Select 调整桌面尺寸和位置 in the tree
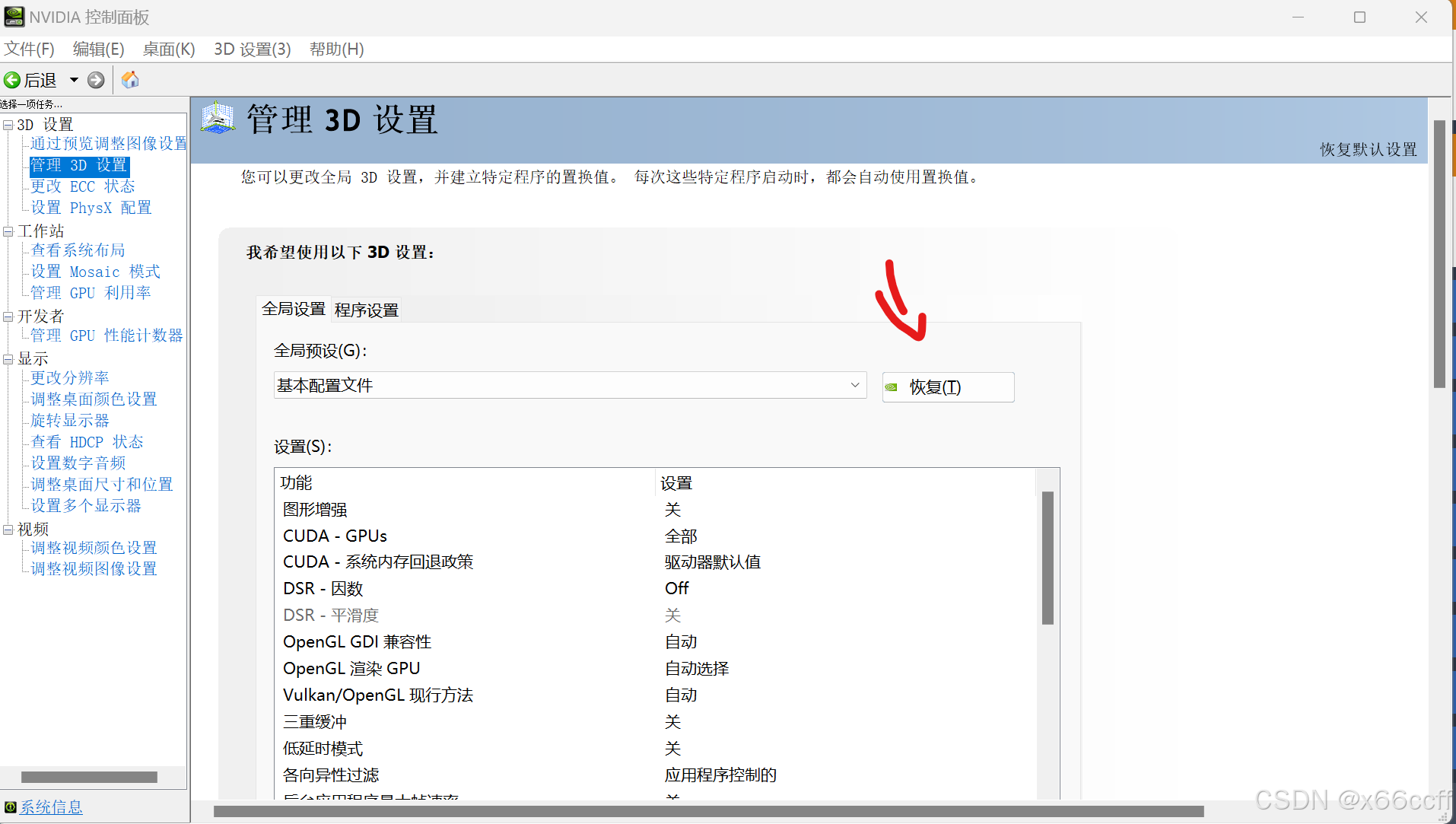The width and height of the screenshot is (1456, 824). 102,485
